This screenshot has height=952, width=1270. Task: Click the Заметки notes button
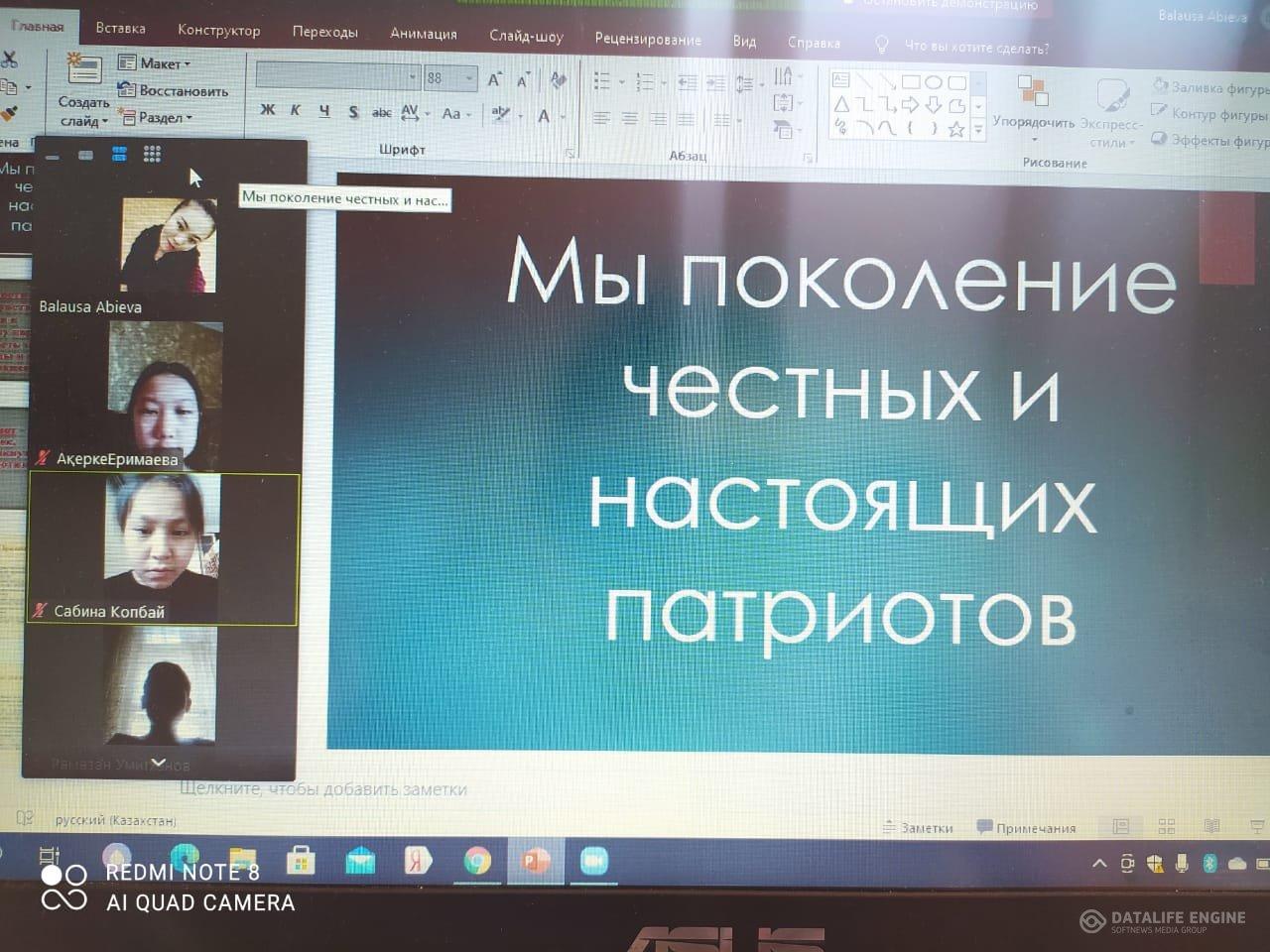click(x=919, y=828)
